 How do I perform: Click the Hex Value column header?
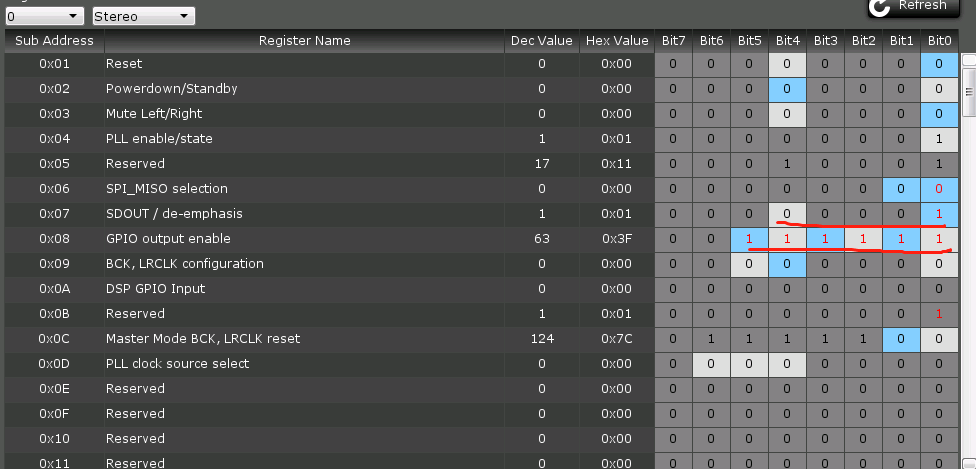point(617,41)
